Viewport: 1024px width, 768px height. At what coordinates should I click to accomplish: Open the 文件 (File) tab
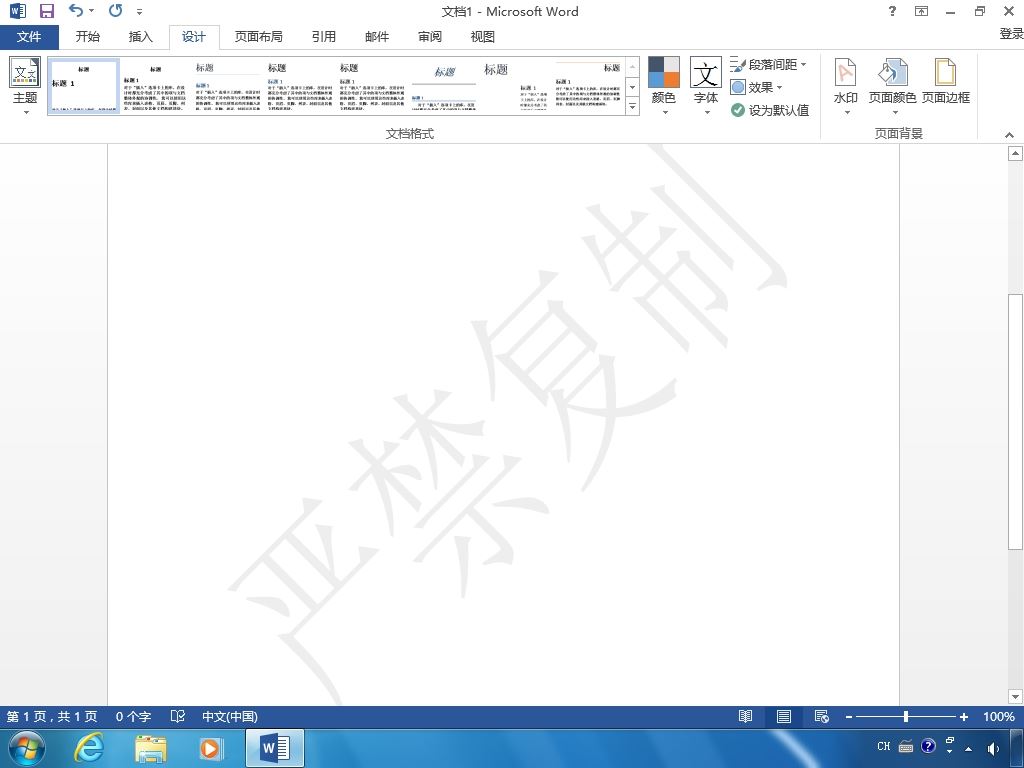pos(29,37)
